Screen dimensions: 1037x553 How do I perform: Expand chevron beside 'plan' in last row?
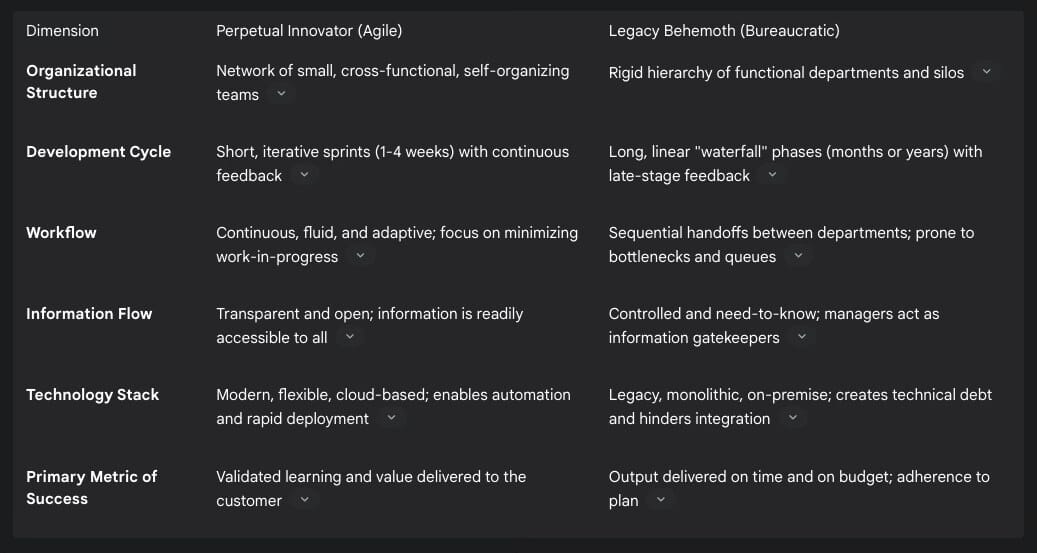coord(660,500)
